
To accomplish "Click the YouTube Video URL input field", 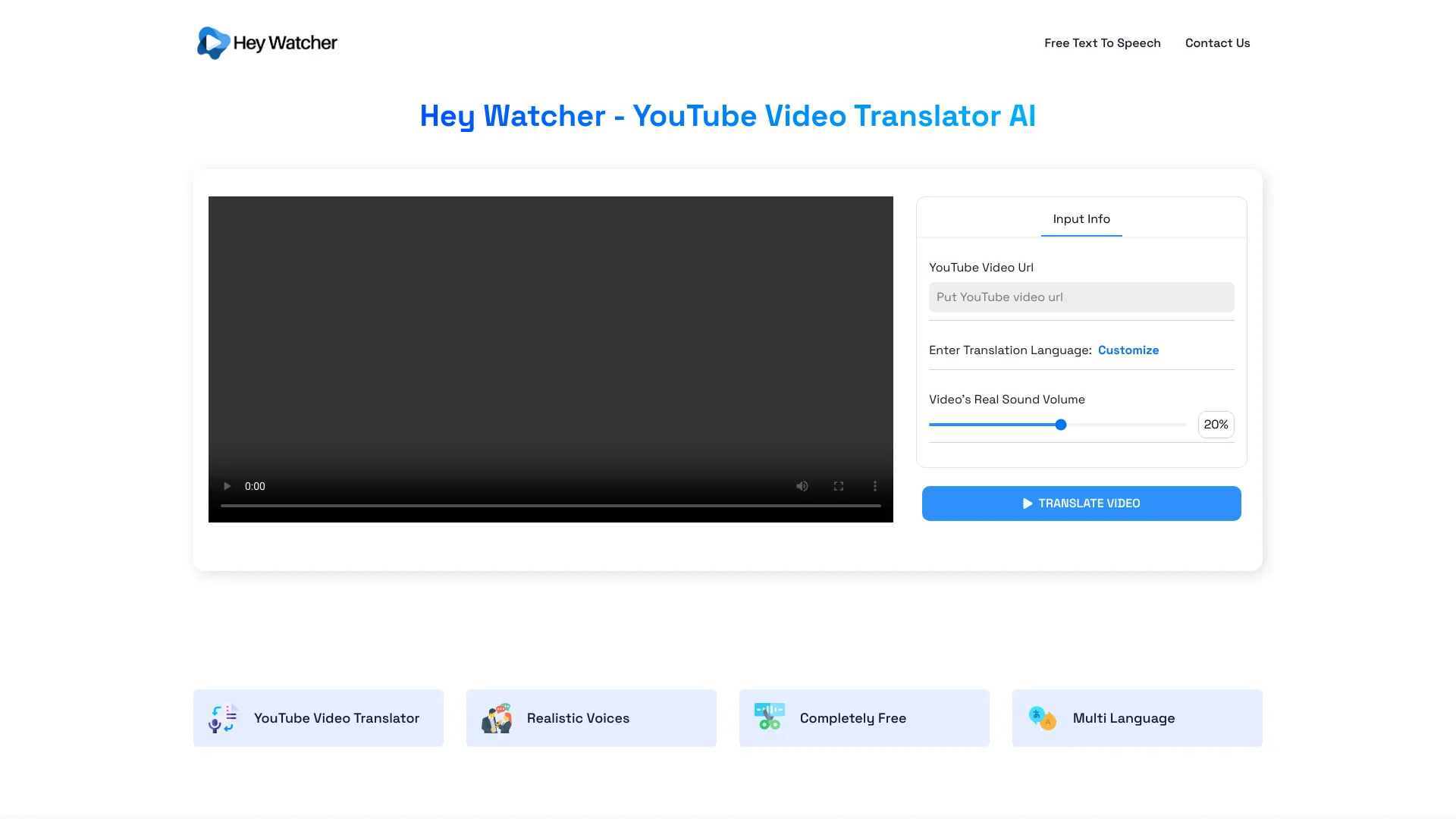I will [x=1081, y=297].
